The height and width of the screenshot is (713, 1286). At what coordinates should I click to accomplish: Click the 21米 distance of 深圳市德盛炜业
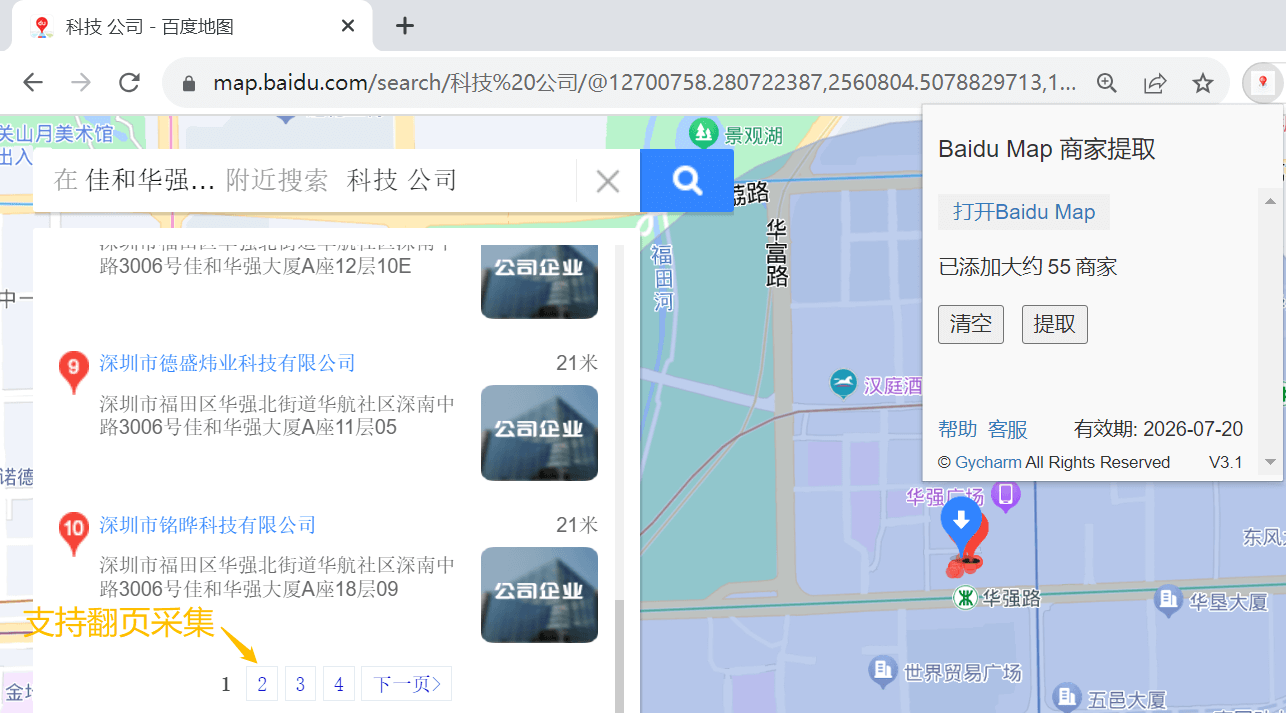click(x=577, y=363)
